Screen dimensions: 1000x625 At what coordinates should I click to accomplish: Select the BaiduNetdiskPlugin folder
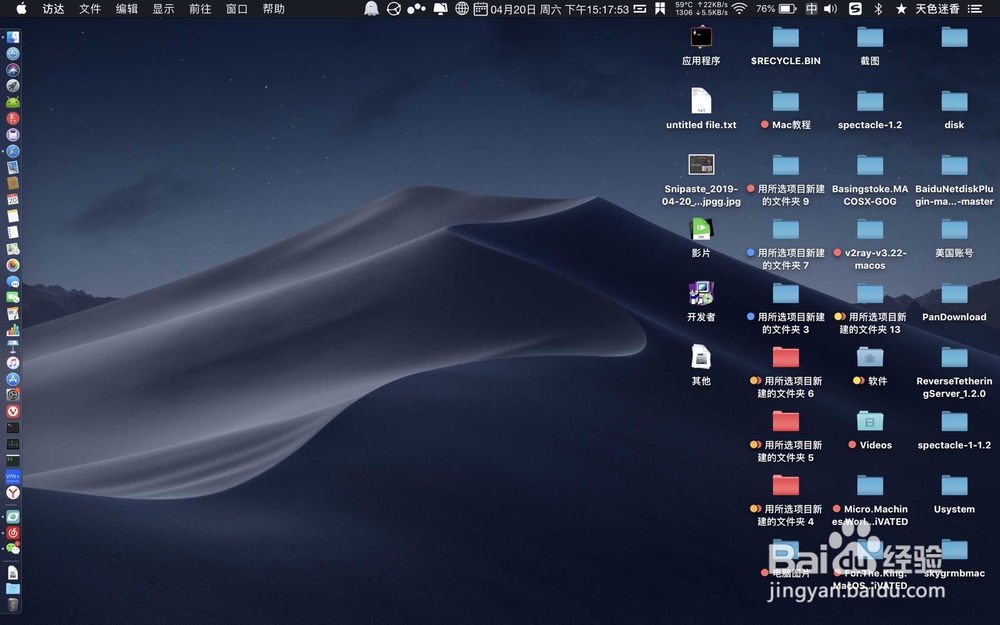954,180
